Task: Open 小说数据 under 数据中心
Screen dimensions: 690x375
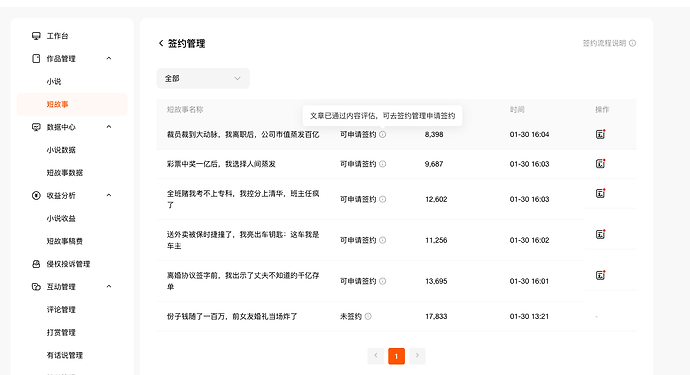Action: pos(61,150)
